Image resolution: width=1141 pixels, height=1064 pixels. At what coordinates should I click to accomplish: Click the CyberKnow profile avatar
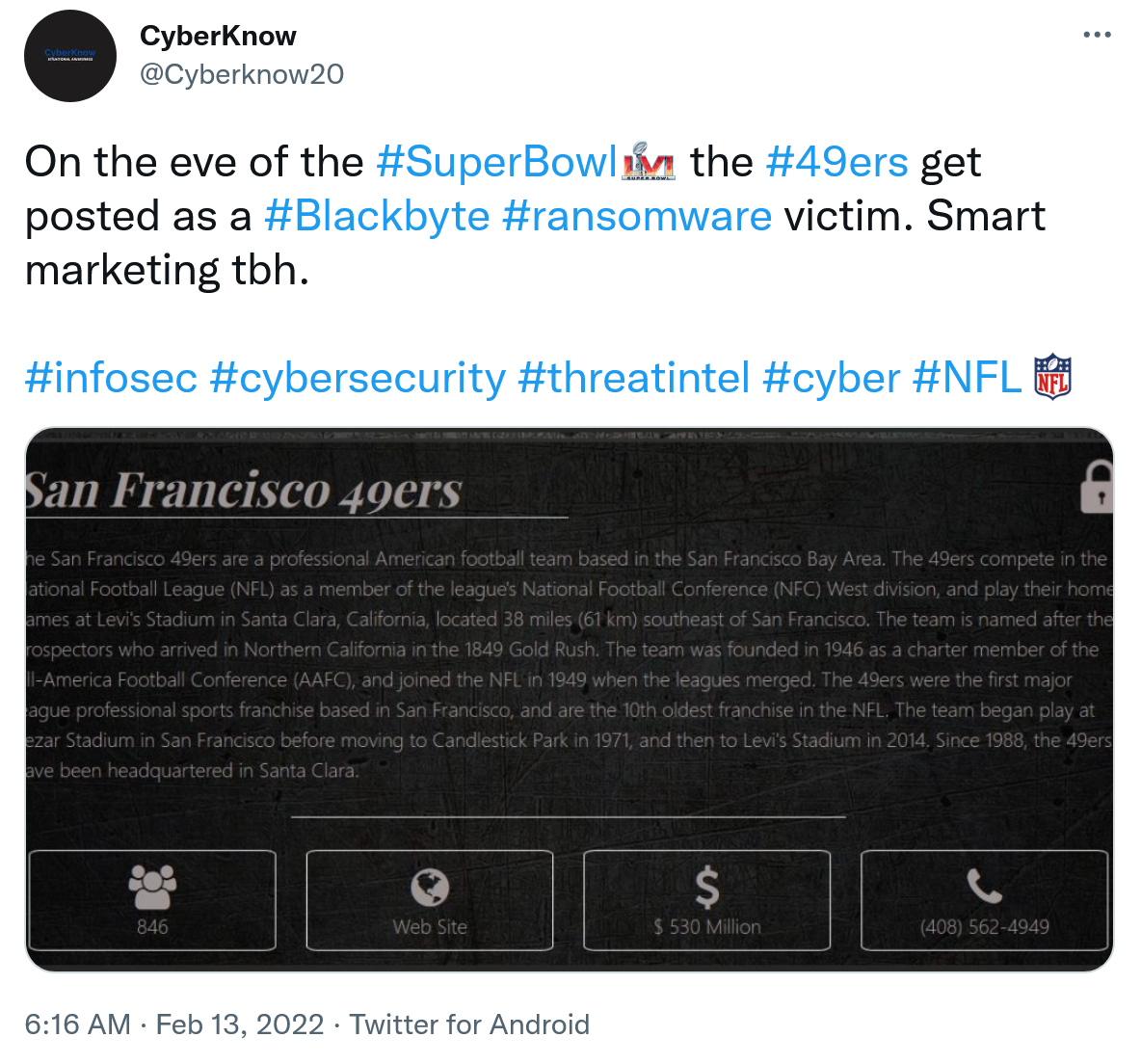coord(70,57)
